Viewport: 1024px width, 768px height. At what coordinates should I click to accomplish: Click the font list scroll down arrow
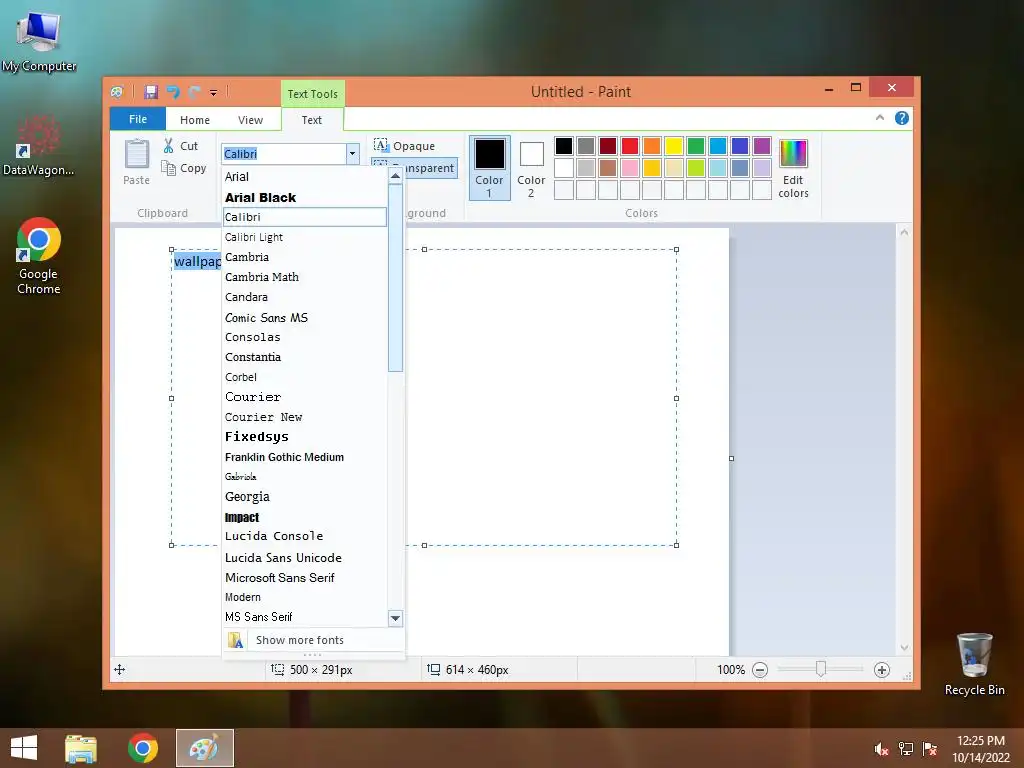pyautogui.click(x=395, y=618)
